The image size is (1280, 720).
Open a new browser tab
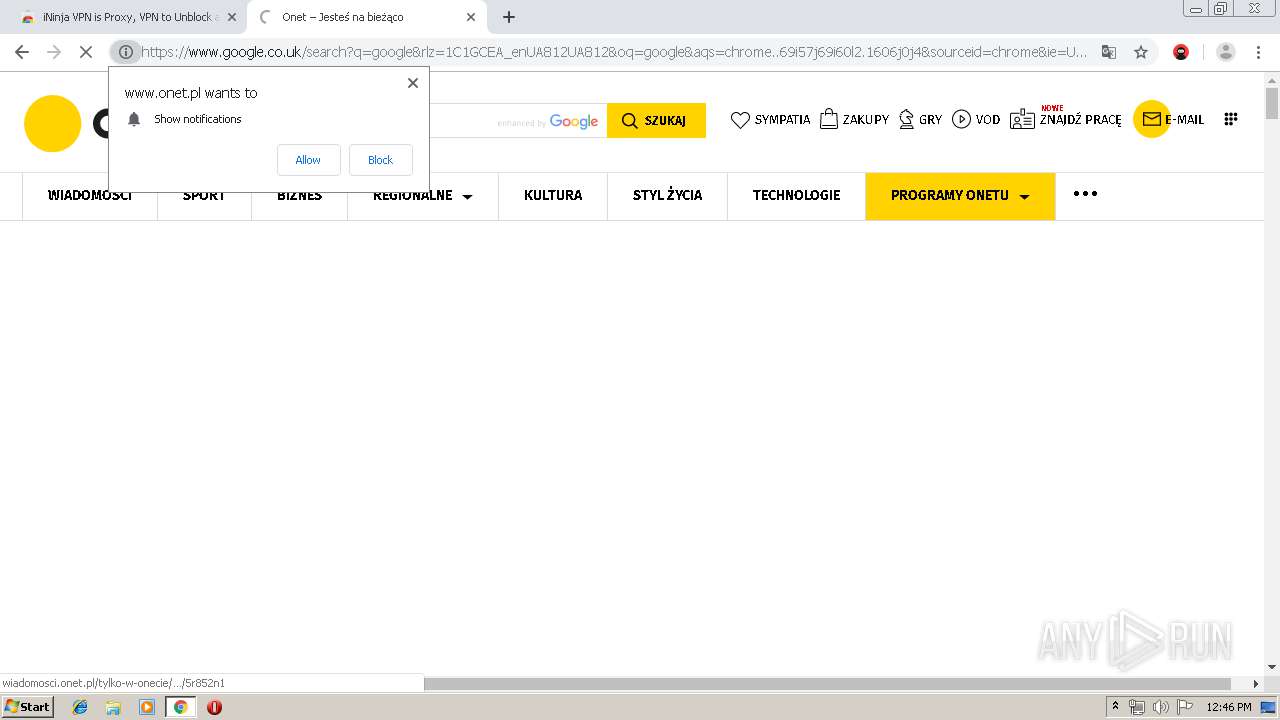(x=509, y=17)
